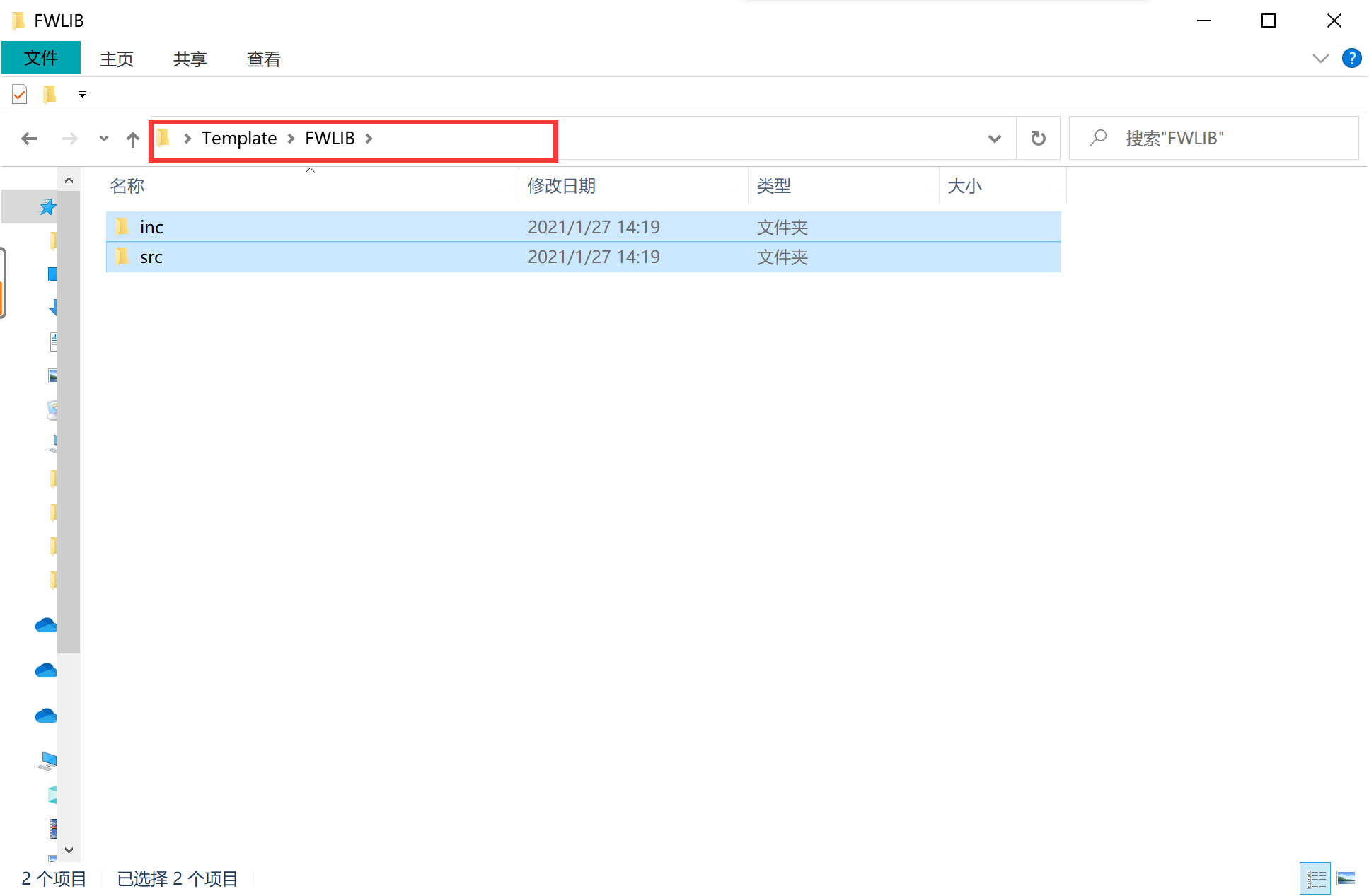Open the Help question mark icon

[x=1351, y=58]
